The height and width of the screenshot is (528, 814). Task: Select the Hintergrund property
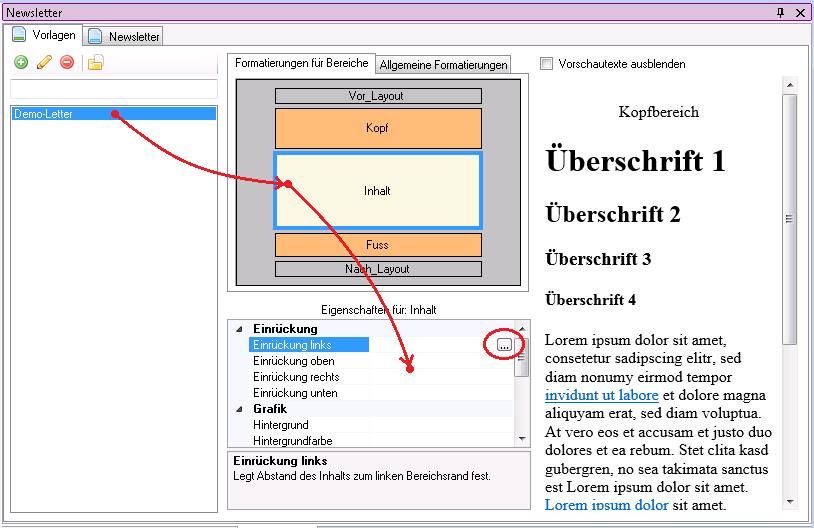280,425
